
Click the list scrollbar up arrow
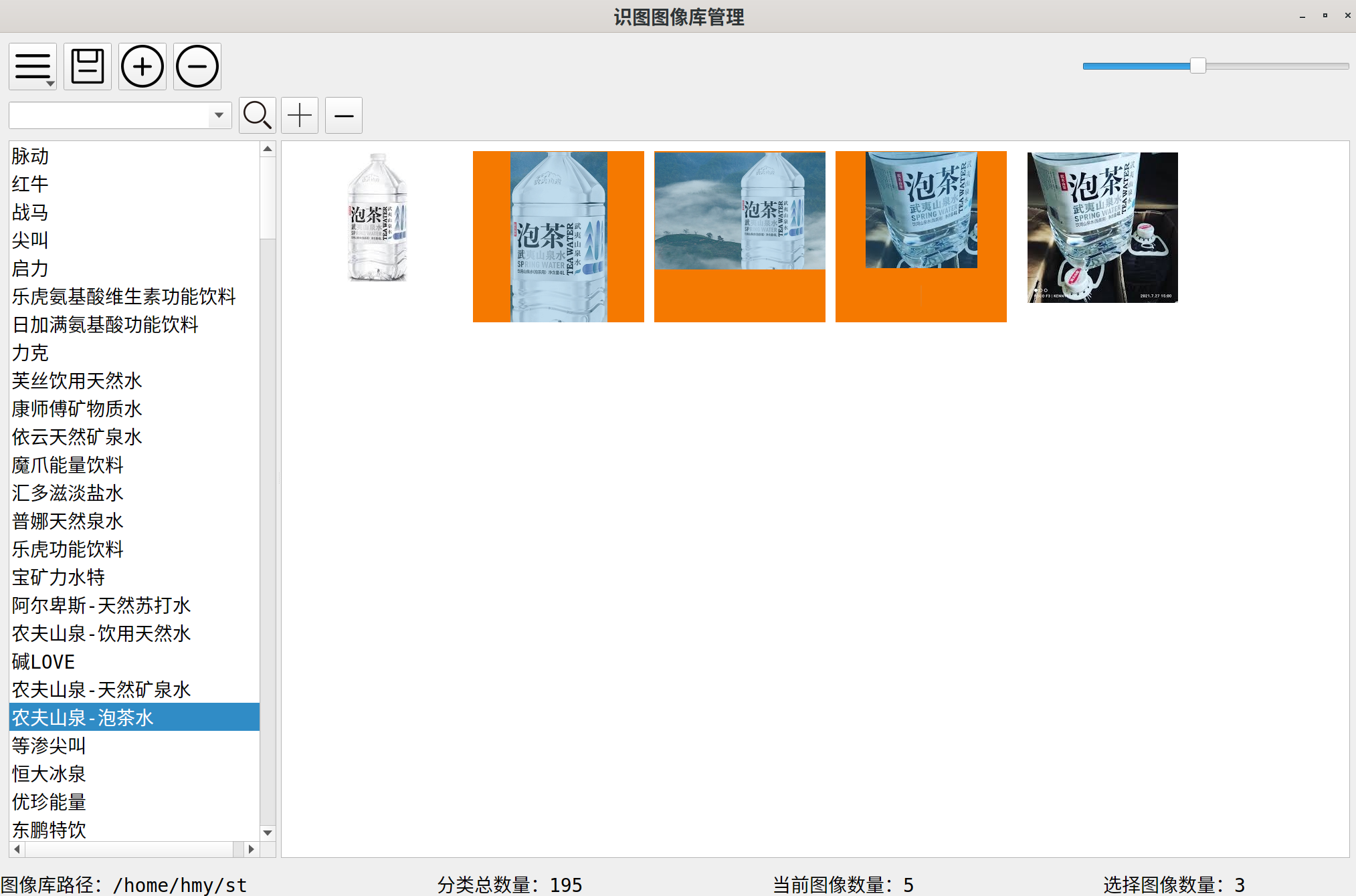(x=268, y=149)
